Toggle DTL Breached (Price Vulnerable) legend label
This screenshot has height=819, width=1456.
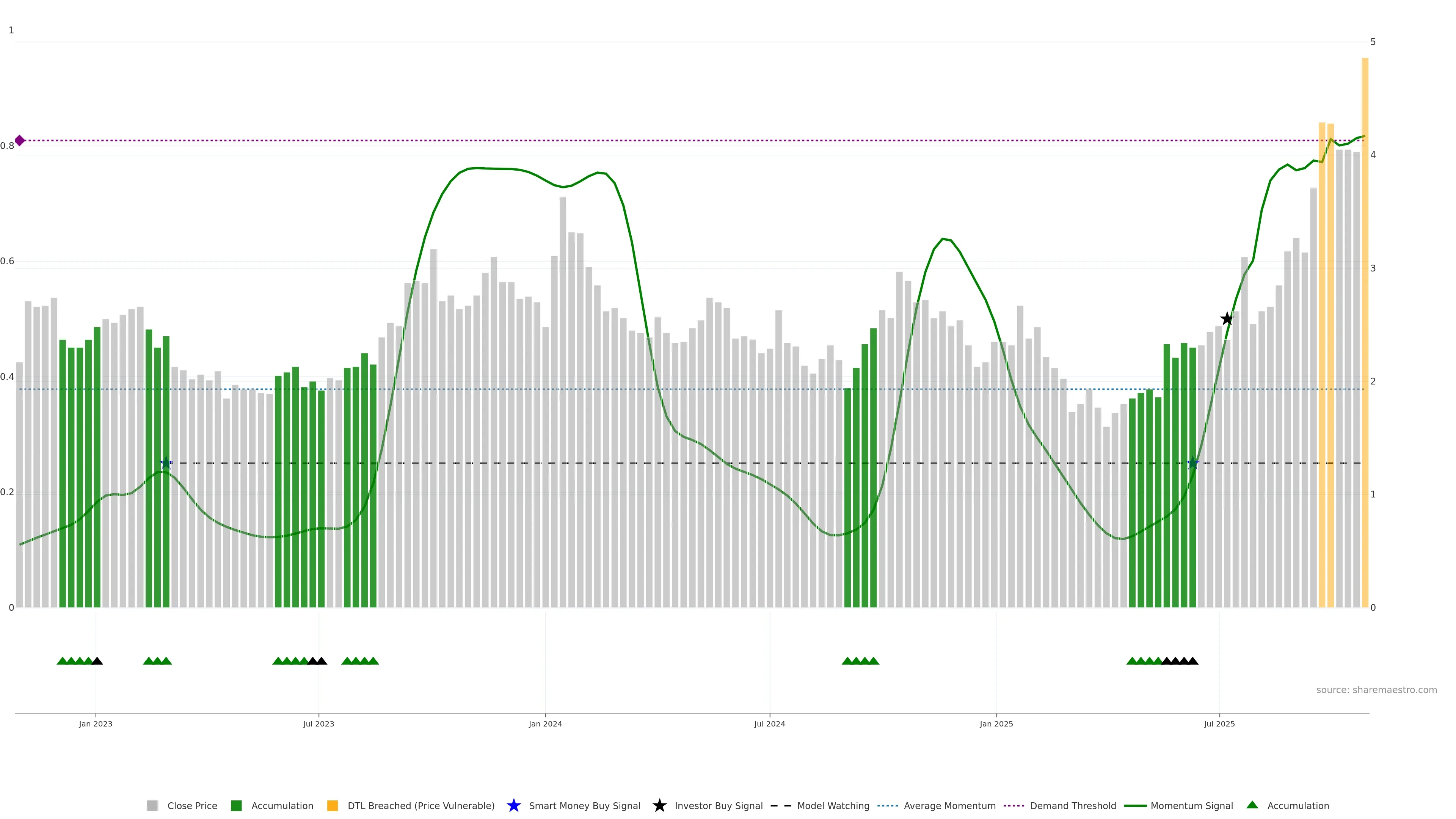(420, 805)
